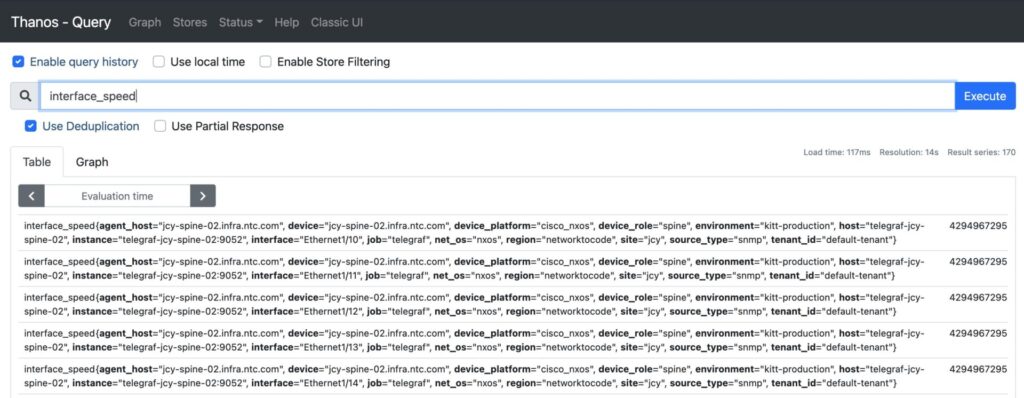The height and width of the screenshot is (398, 1024).
Task: Click the Resolution: 14s text
Action: (x=908, y=152)
